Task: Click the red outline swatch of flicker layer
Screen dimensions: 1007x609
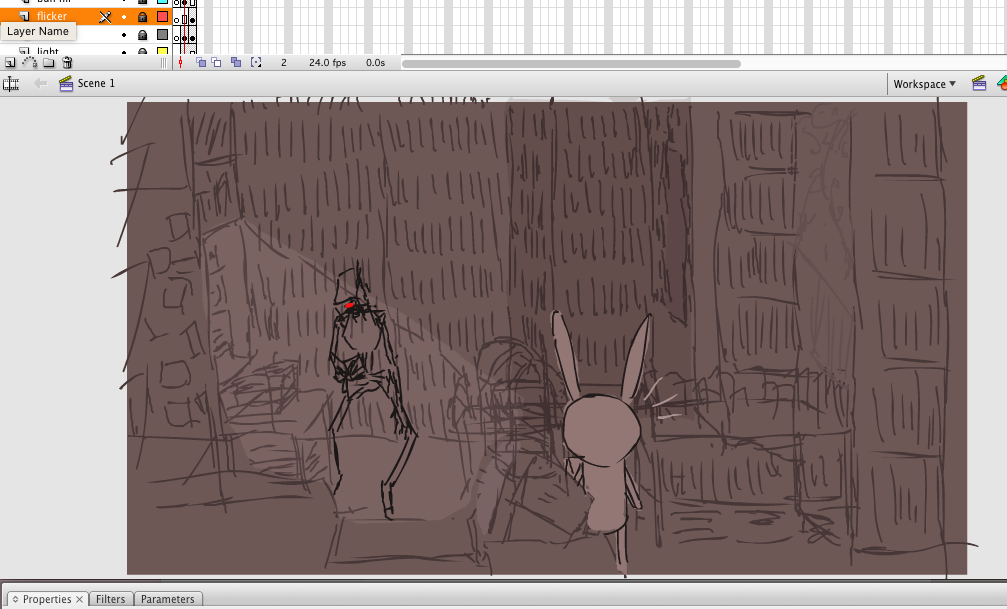Action: [162, 17]
